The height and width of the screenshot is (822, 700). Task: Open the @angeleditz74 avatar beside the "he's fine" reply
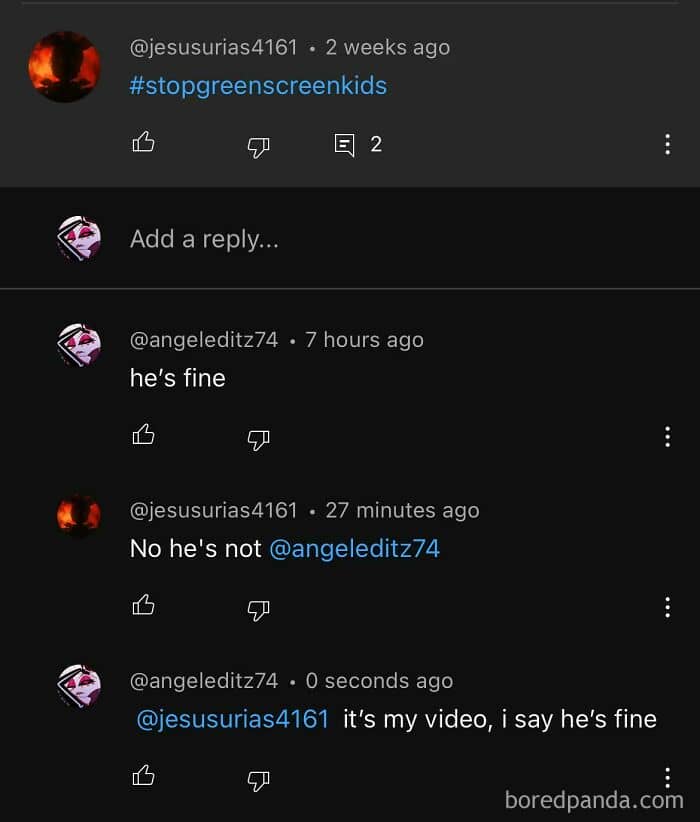(x=79, y=344)
